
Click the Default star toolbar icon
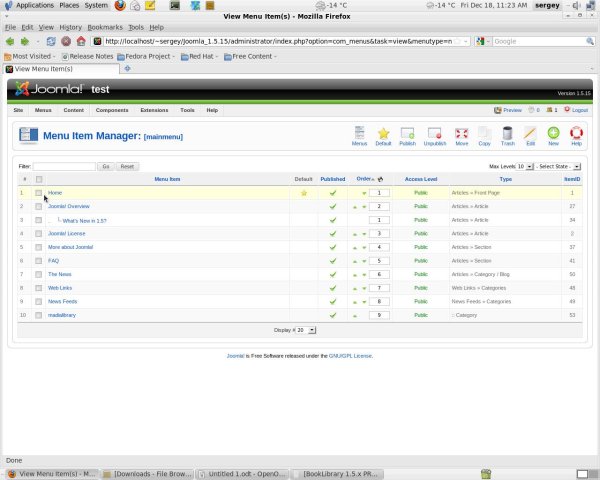point(383,136)
